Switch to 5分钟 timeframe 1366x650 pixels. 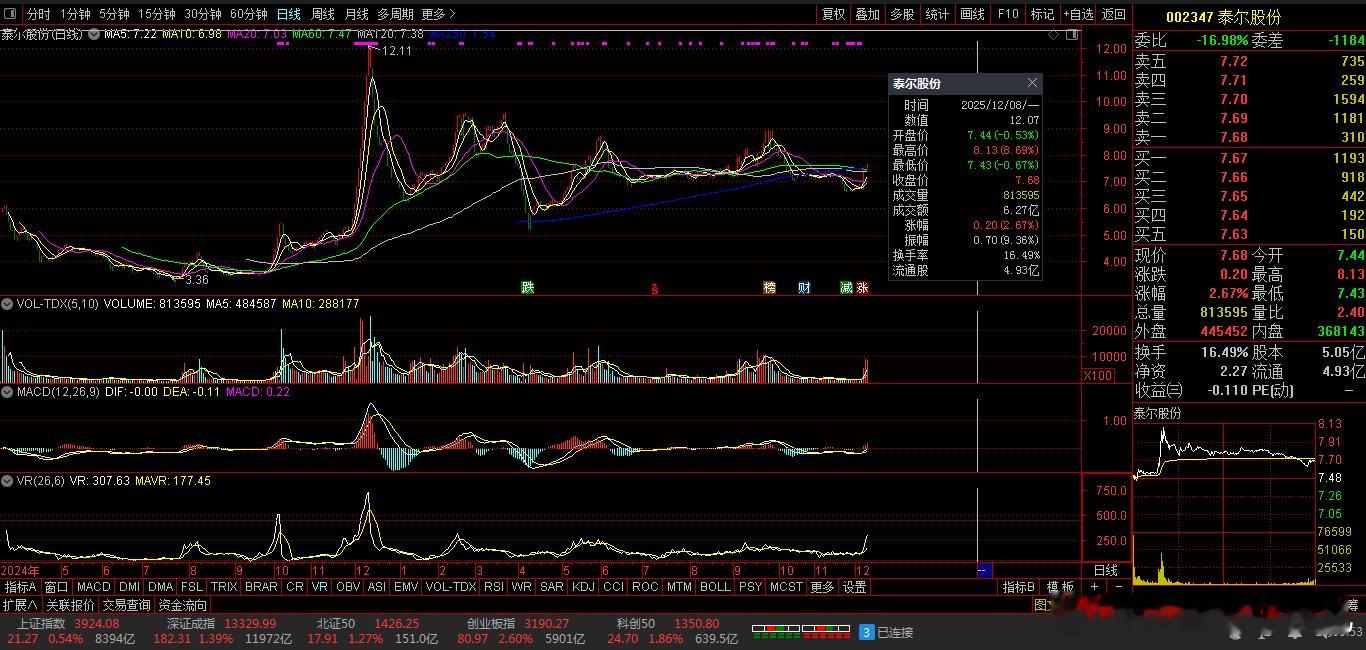pos(114,14)
